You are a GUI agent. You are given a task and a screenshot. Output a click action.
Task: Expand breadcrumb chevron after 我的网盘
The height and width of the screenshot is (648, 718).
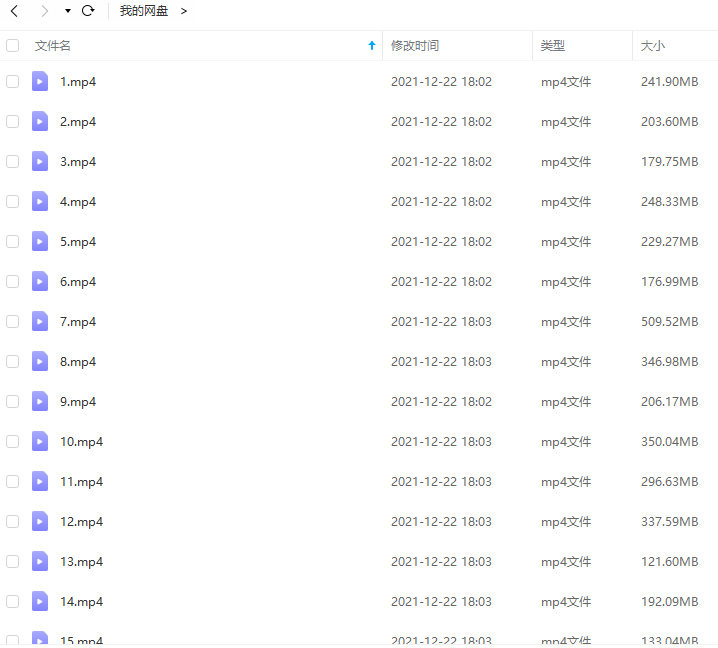coord(184,11)
